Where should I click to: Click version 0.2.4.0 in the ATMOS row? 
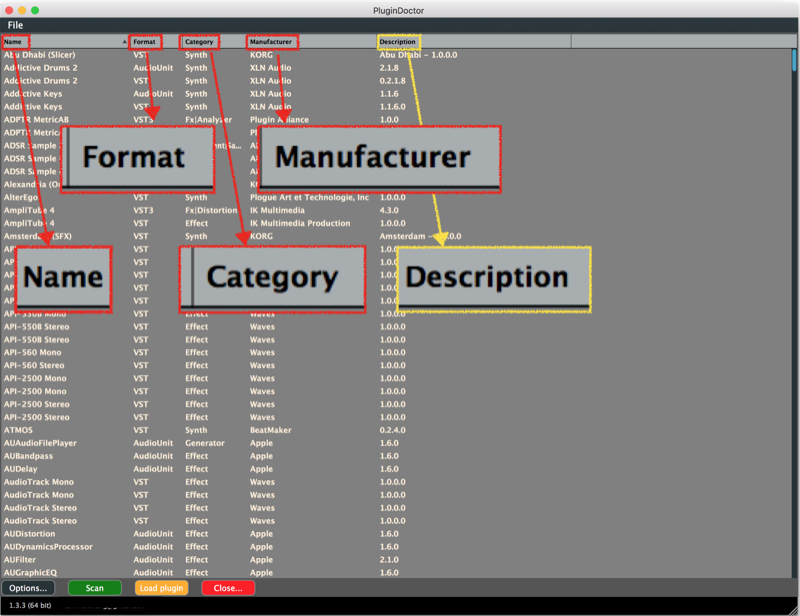pyautogui.click(x=392, y=430)
